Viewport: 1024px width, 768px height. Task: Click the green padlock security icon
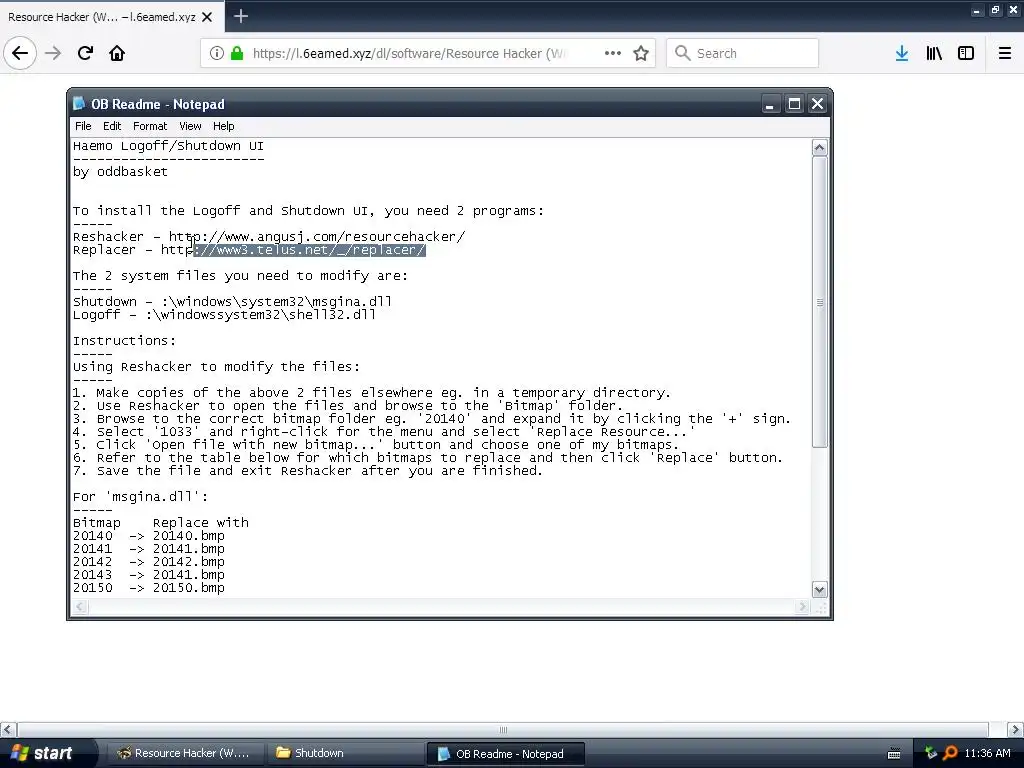click(x=237, y=53)
